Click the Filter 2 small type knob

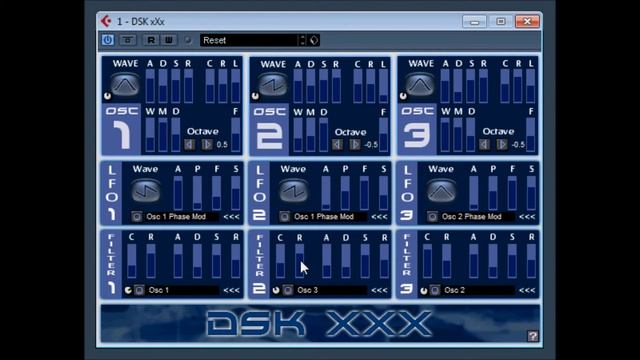(x=276, y=290)
